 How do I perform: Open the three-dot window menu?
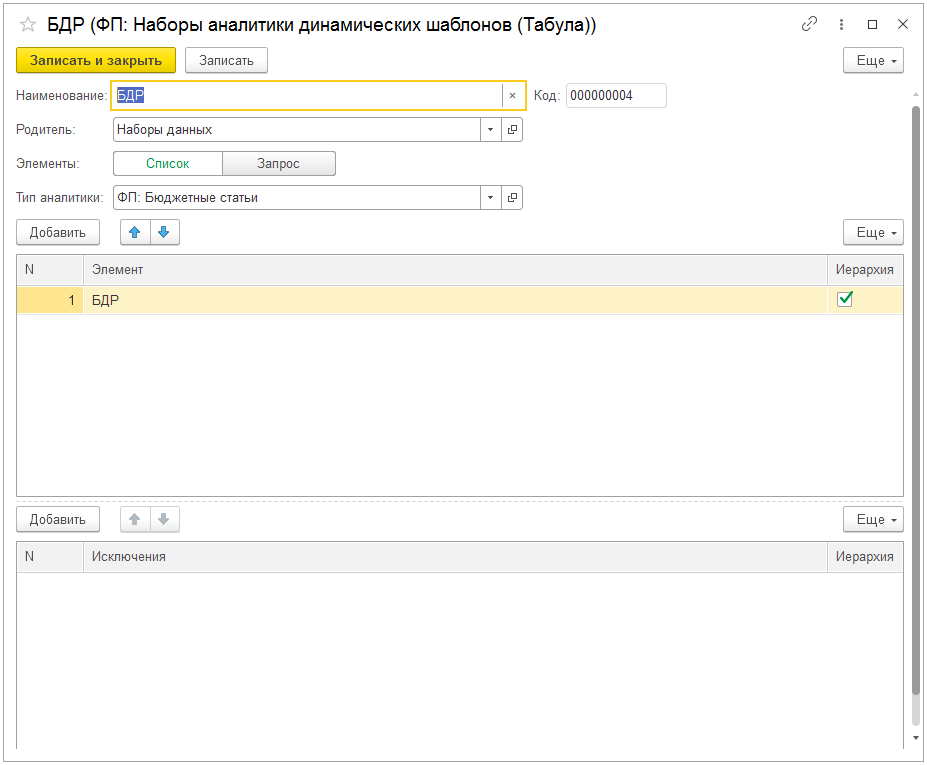click(x=841, y=24)
